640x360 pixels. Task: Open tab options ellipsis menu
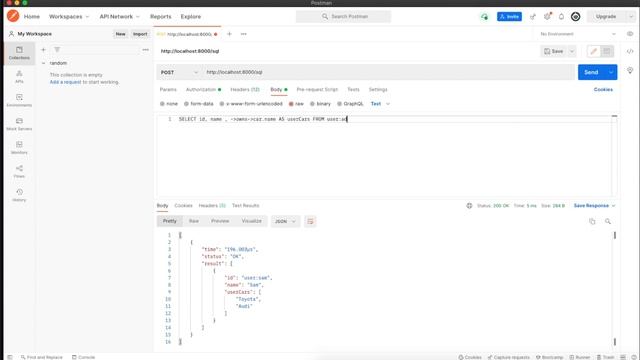coord(244,34)
